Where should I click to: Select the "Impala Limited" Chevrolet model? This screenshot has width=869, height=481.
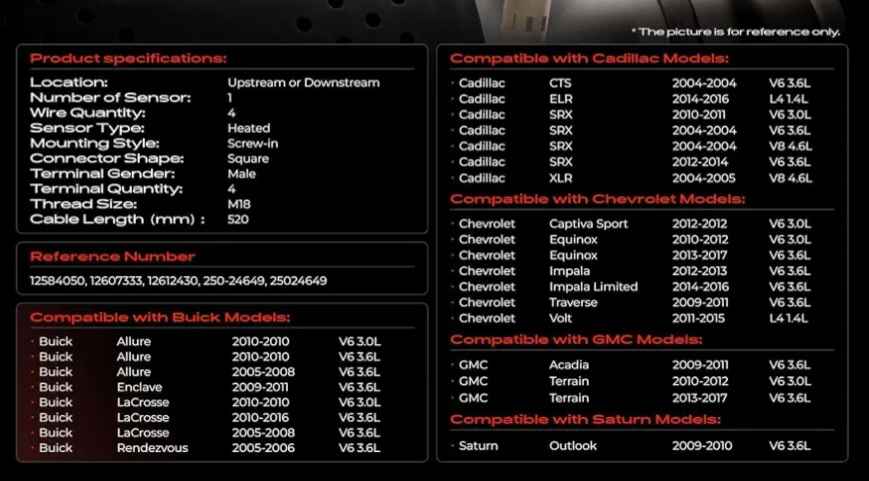click(x=594, y=287)
